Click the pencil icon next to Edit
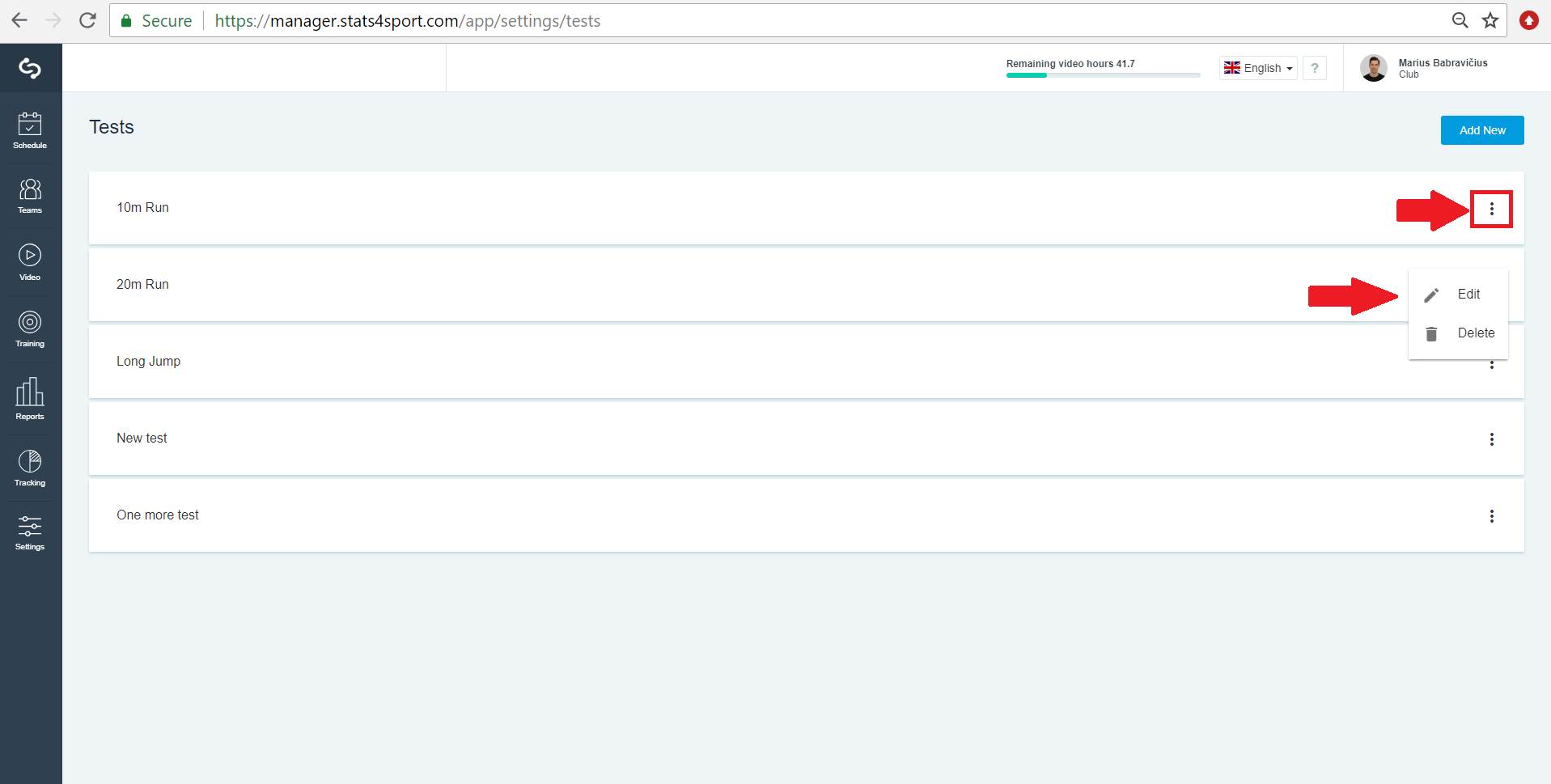The image size is (1551, 784). (1431, 295)
